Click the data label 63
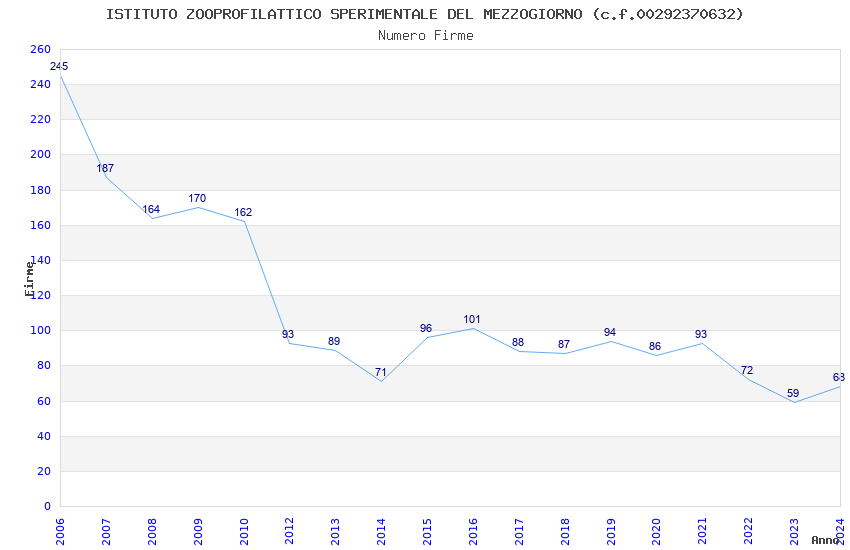This screenshot has width=850, height=550. (x=839, y=378)
